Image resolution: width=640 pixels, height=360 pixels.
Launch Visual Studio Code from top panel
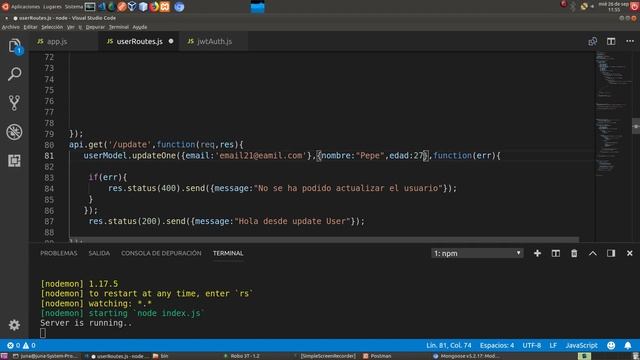pos(102,7)
